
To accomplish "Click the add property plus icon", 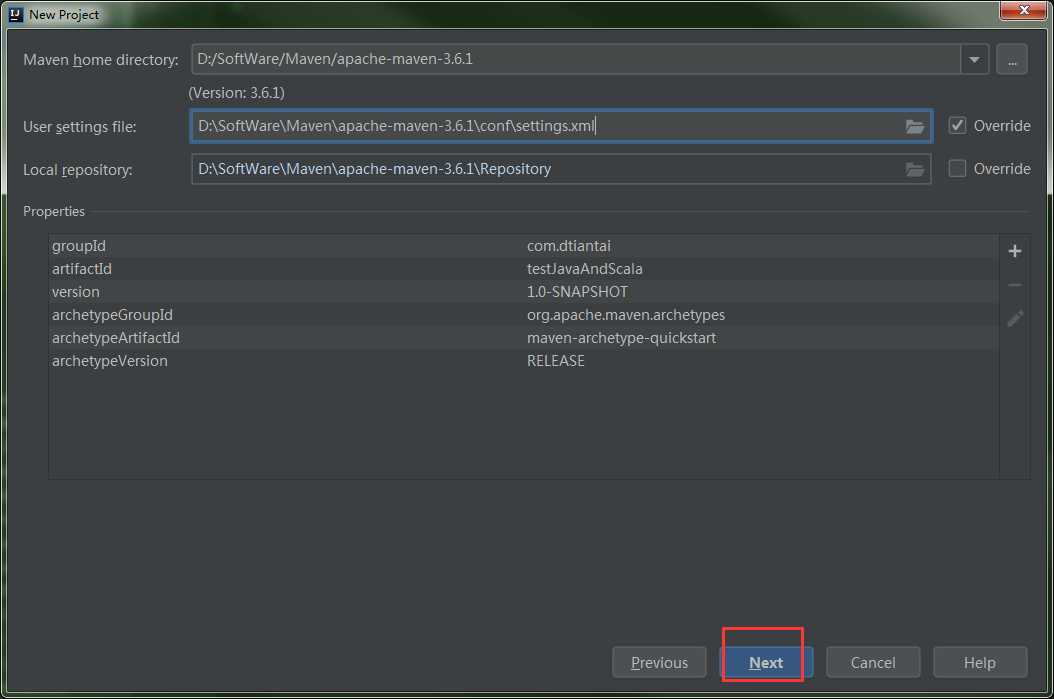I will point(1014,251).
